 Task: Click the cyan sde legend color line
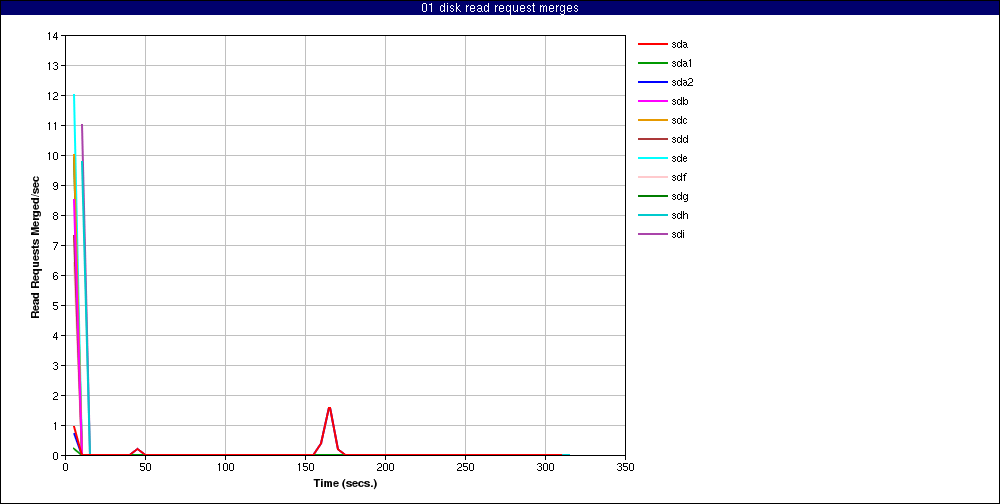click(652, 158)
